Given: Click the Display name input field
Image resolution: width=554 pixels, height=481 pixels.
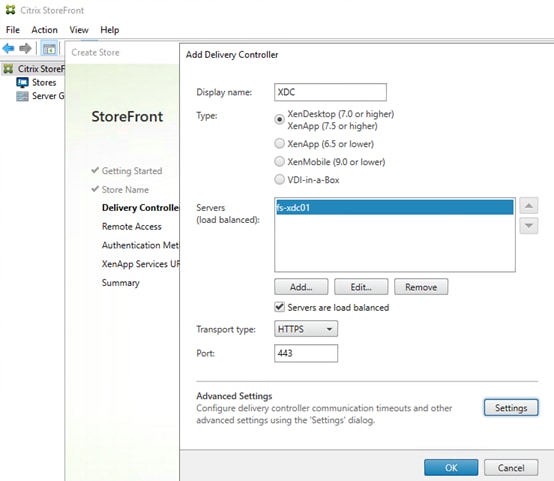Looking at the screenshot, I should click(x=330, y=92).
